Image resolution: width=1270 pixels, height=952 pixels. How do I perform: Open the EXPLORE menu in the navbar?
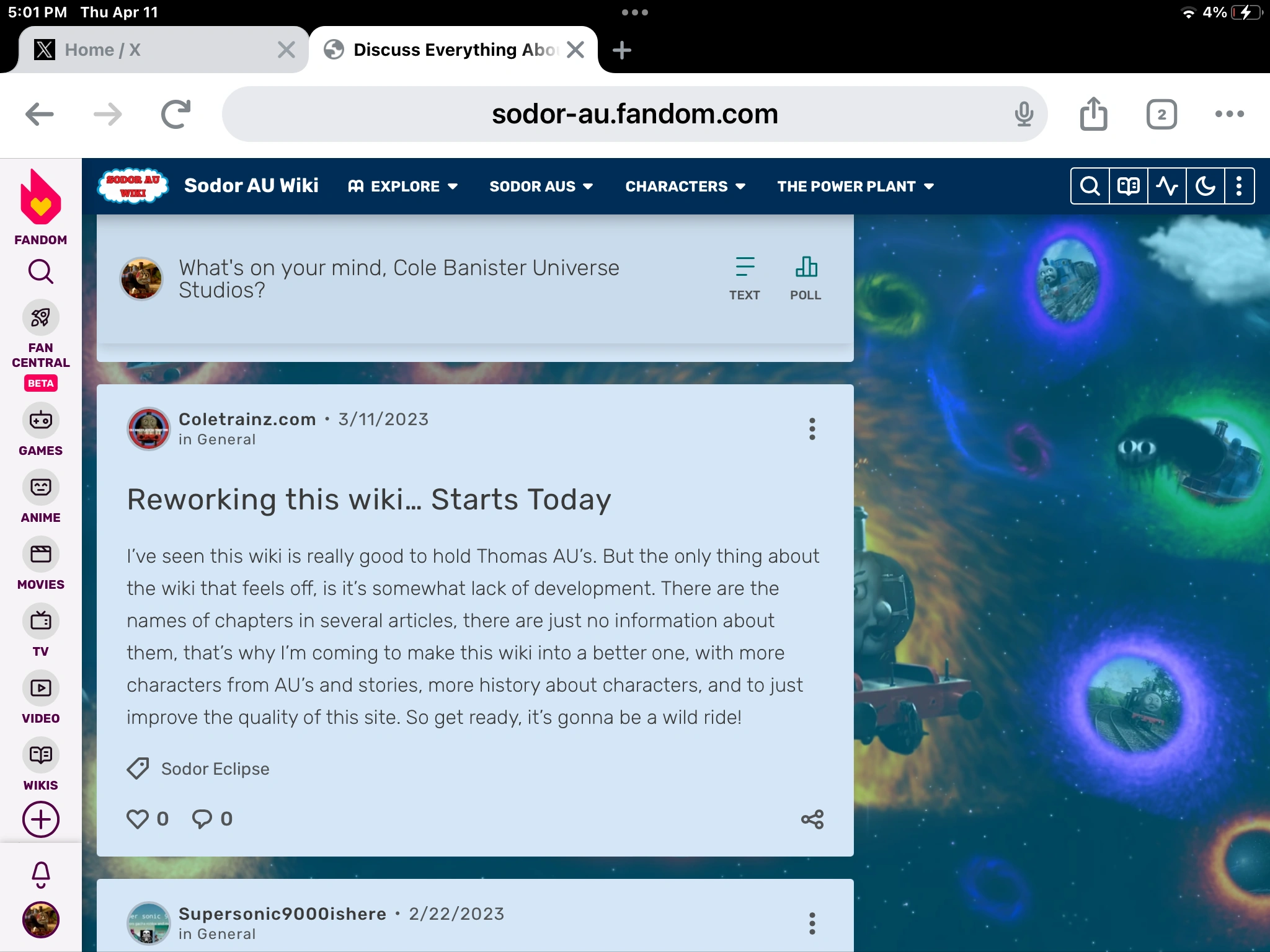coord(403,186)
